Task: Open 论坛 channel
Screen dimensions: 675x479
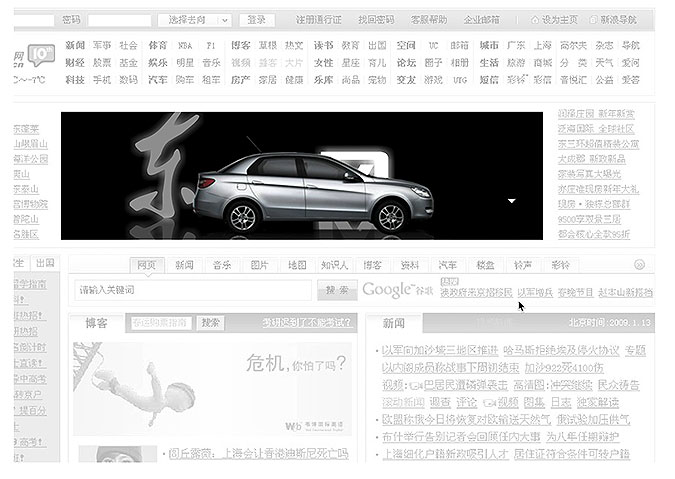Action: pyautogui.click(x=406, y=63)
